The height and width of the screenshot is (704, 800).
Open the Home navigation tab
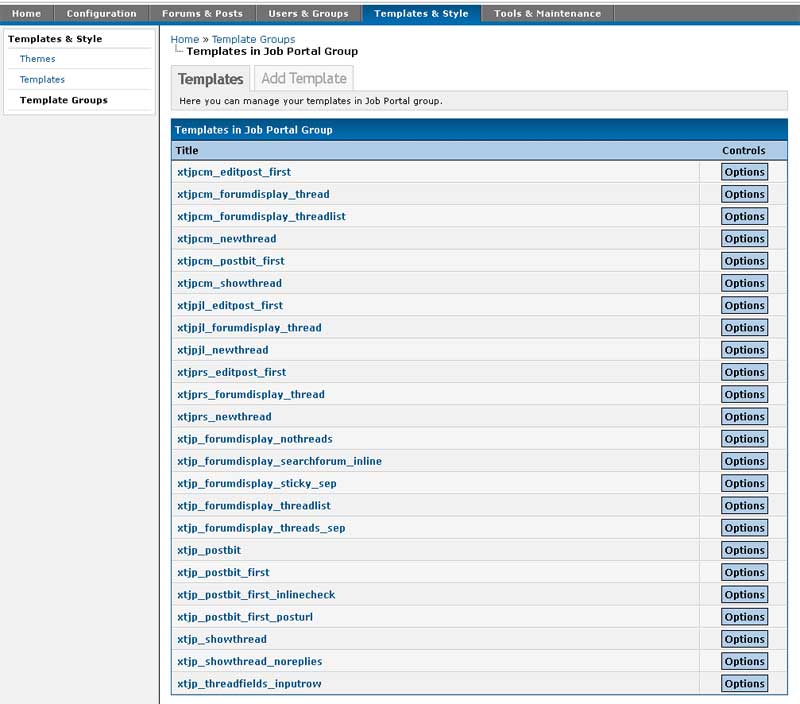26,13
